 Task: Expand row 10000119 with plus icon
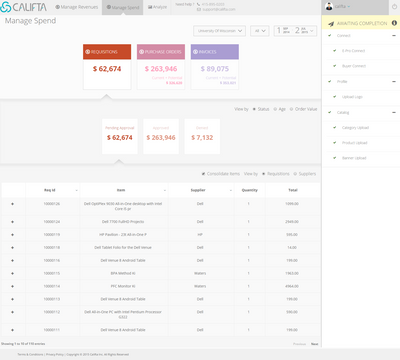[13, 235]
